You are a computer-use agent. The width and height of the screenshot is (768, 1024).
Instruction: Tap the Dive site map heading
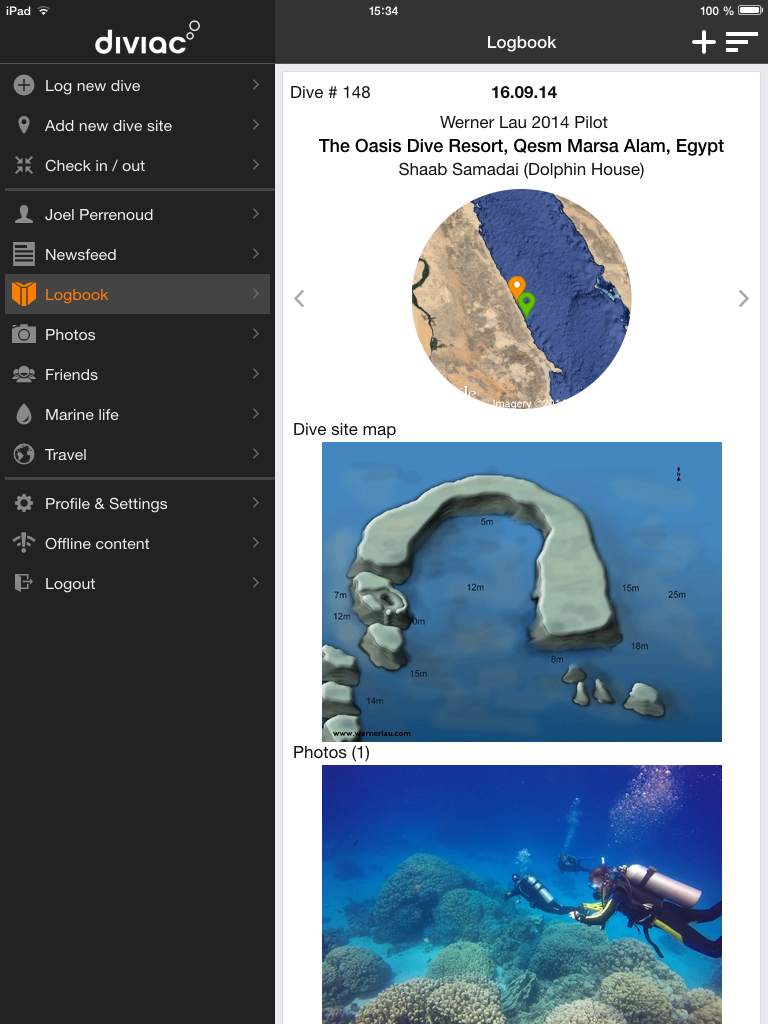coord(344,429)
